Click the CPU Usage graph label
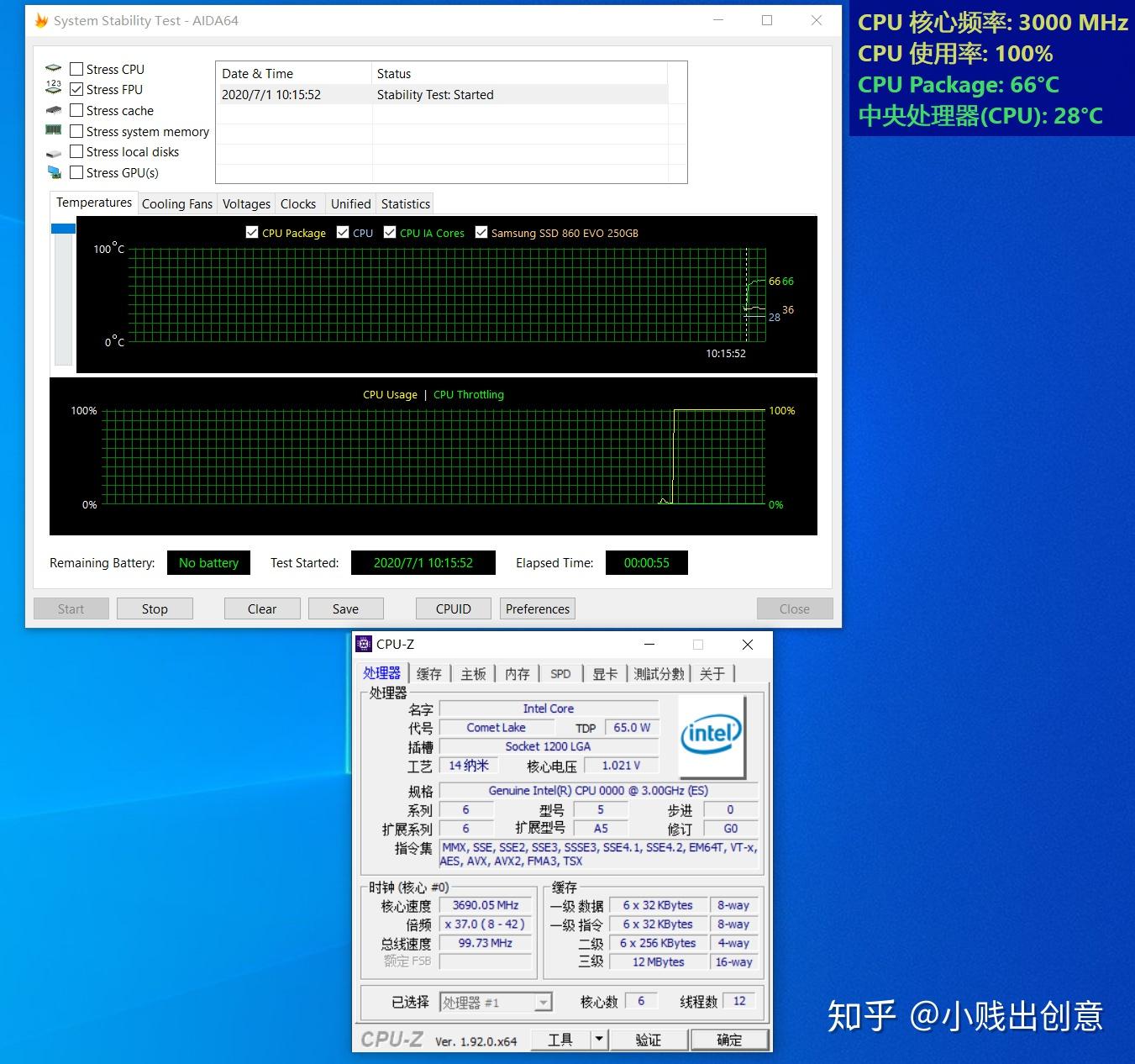The width and height of the screenshot is (1135, 1064). (390, 394)
